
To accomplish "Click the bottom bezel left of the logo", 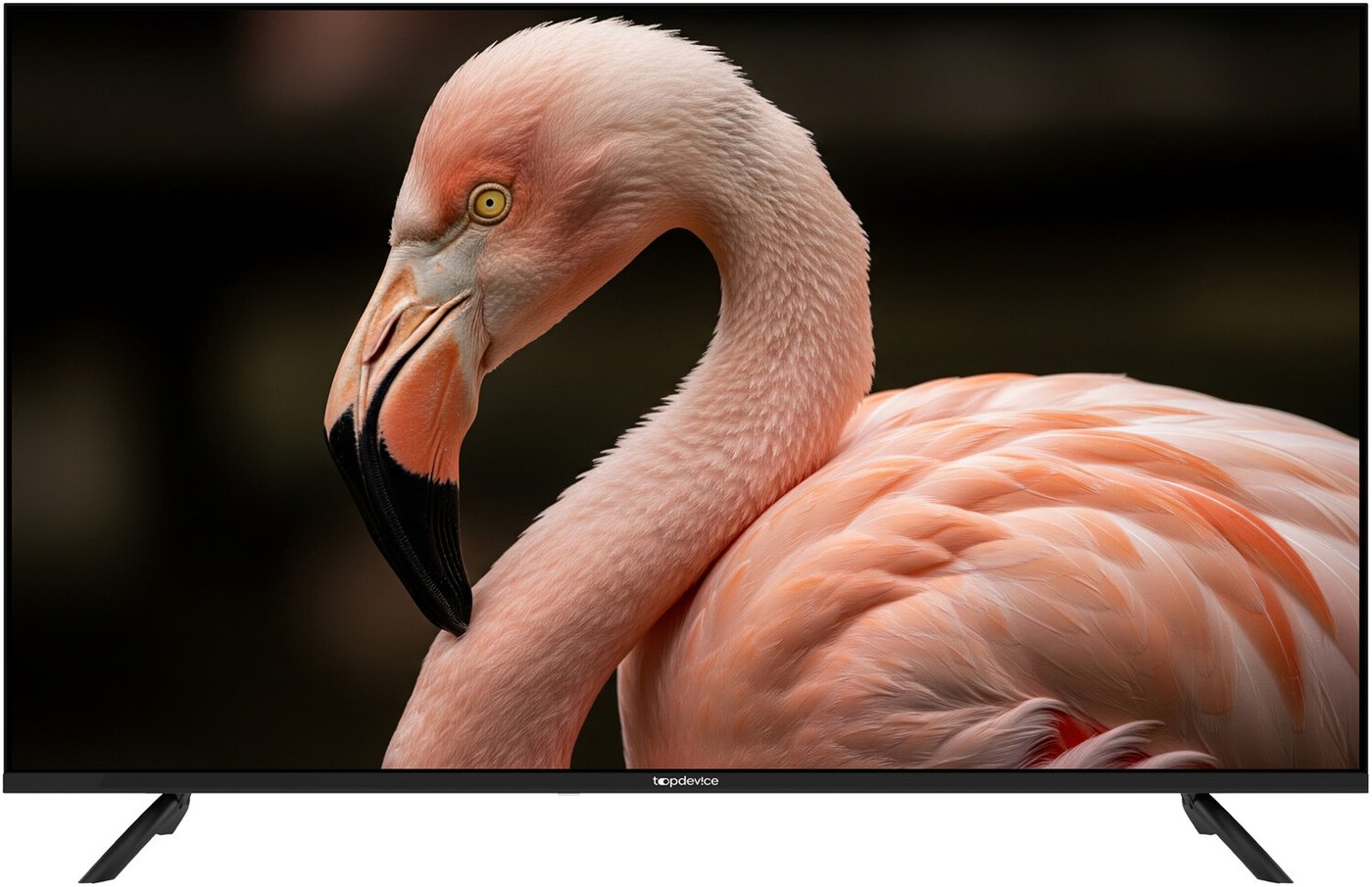I will click(x=343, y=781).
